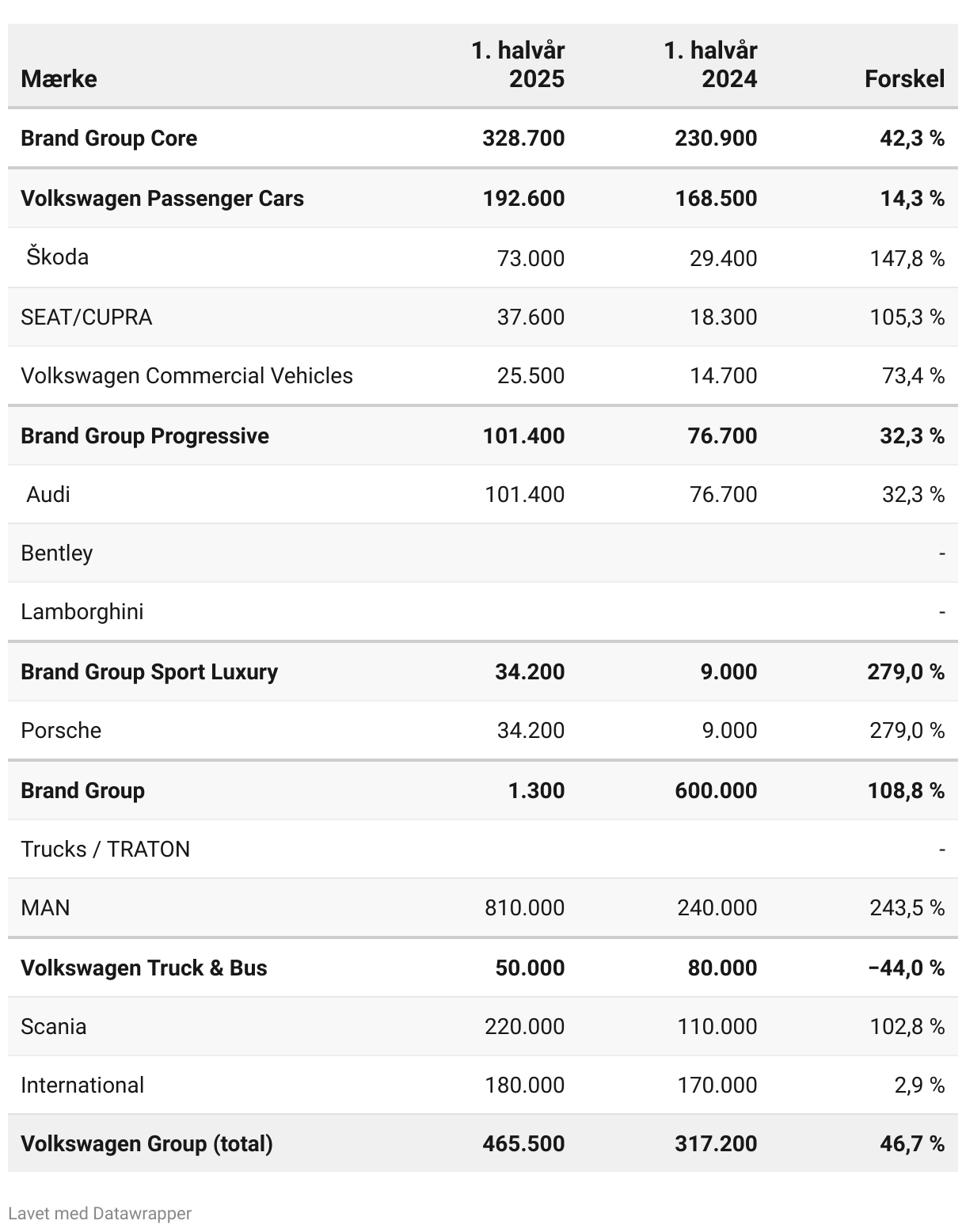Click the 1. halvår 2025 column header
The height and width of the screenshot is (1232, 966).
pos(519,64)
